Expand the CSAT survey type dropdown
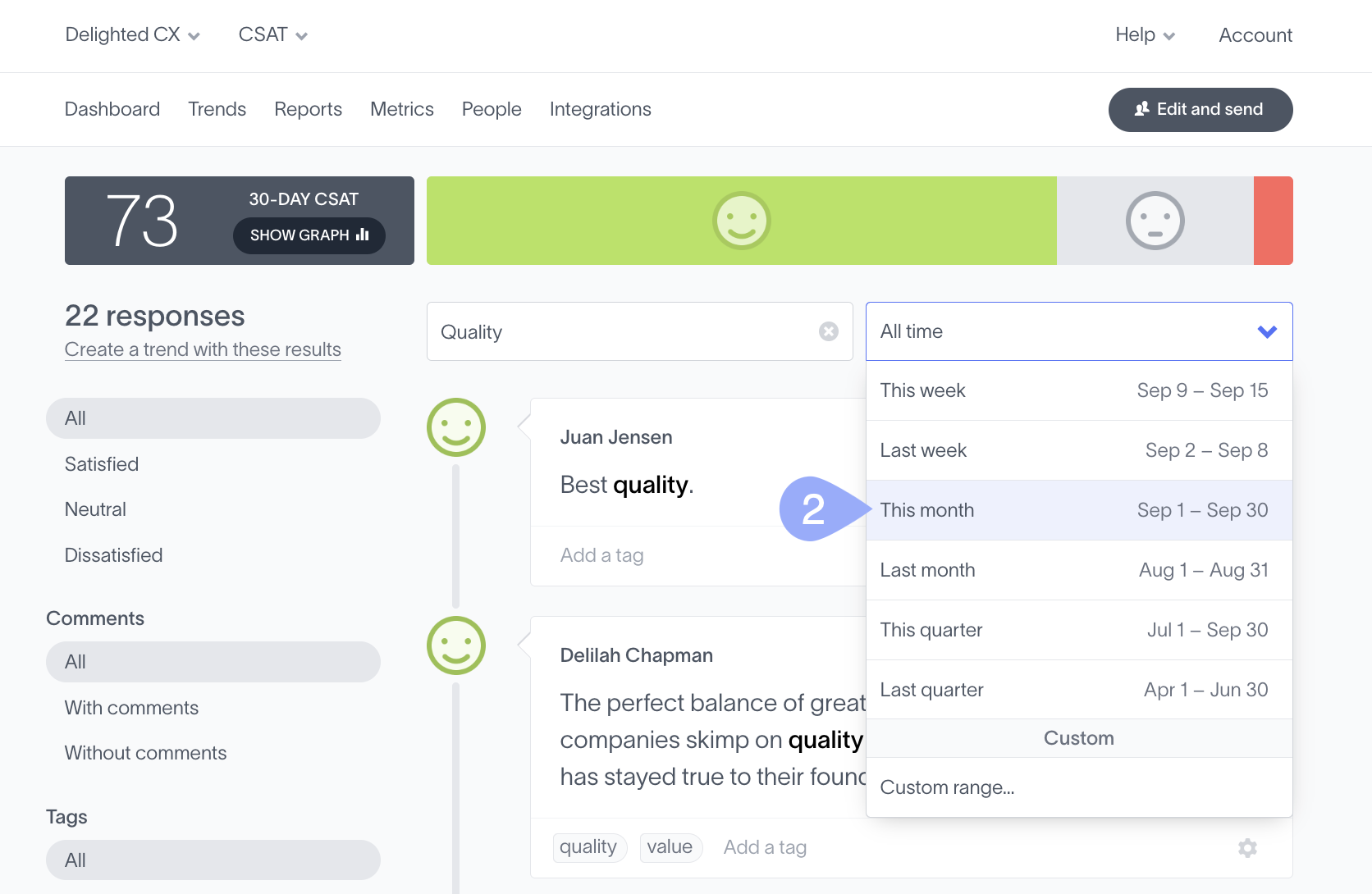The image size is (1372, 894). coord(272,35)
